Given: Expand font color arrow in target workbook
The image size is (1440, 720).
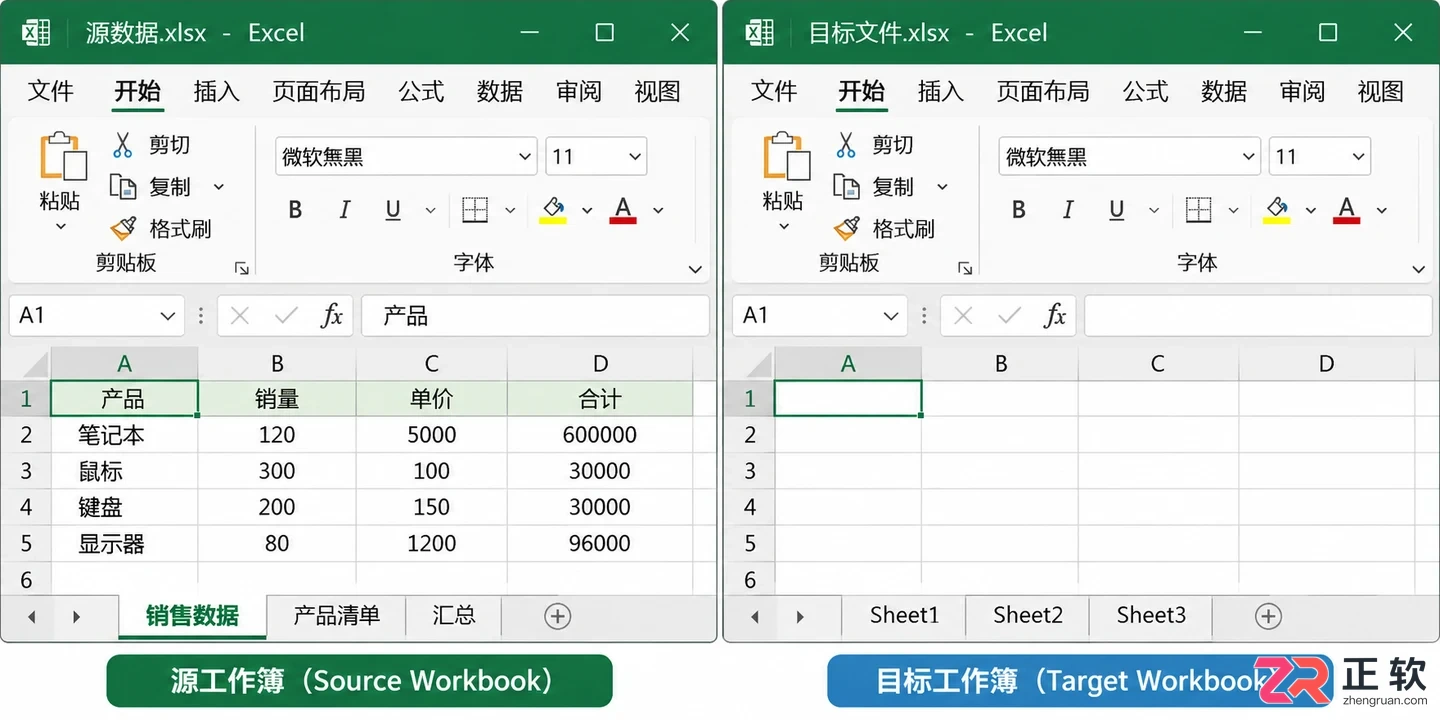Looking at the screenshot, I should click(1382, 210).
